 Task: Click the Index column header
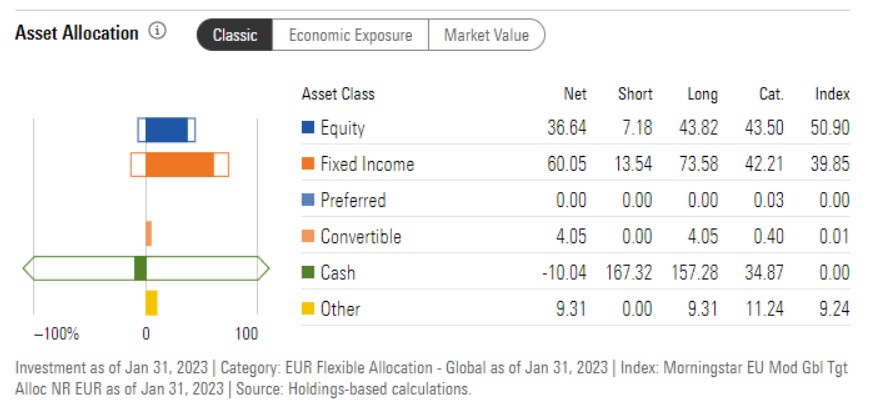click(832, 94)
